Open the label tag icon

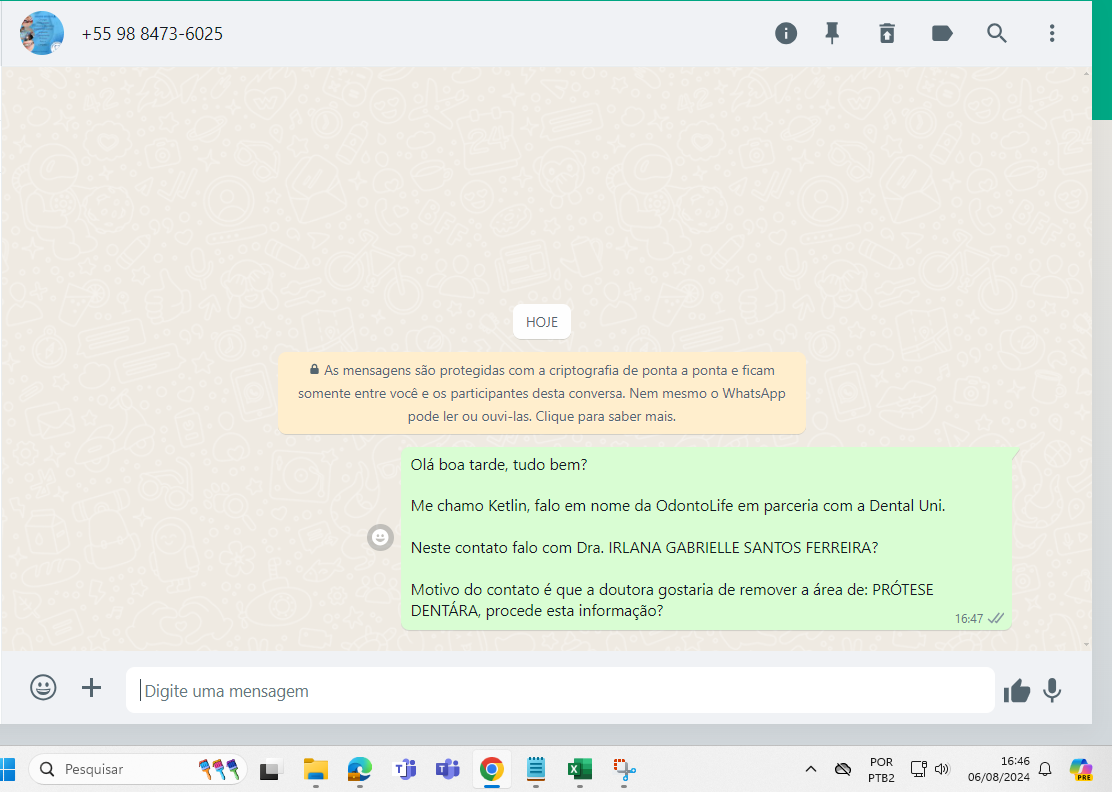coord(942,33)
